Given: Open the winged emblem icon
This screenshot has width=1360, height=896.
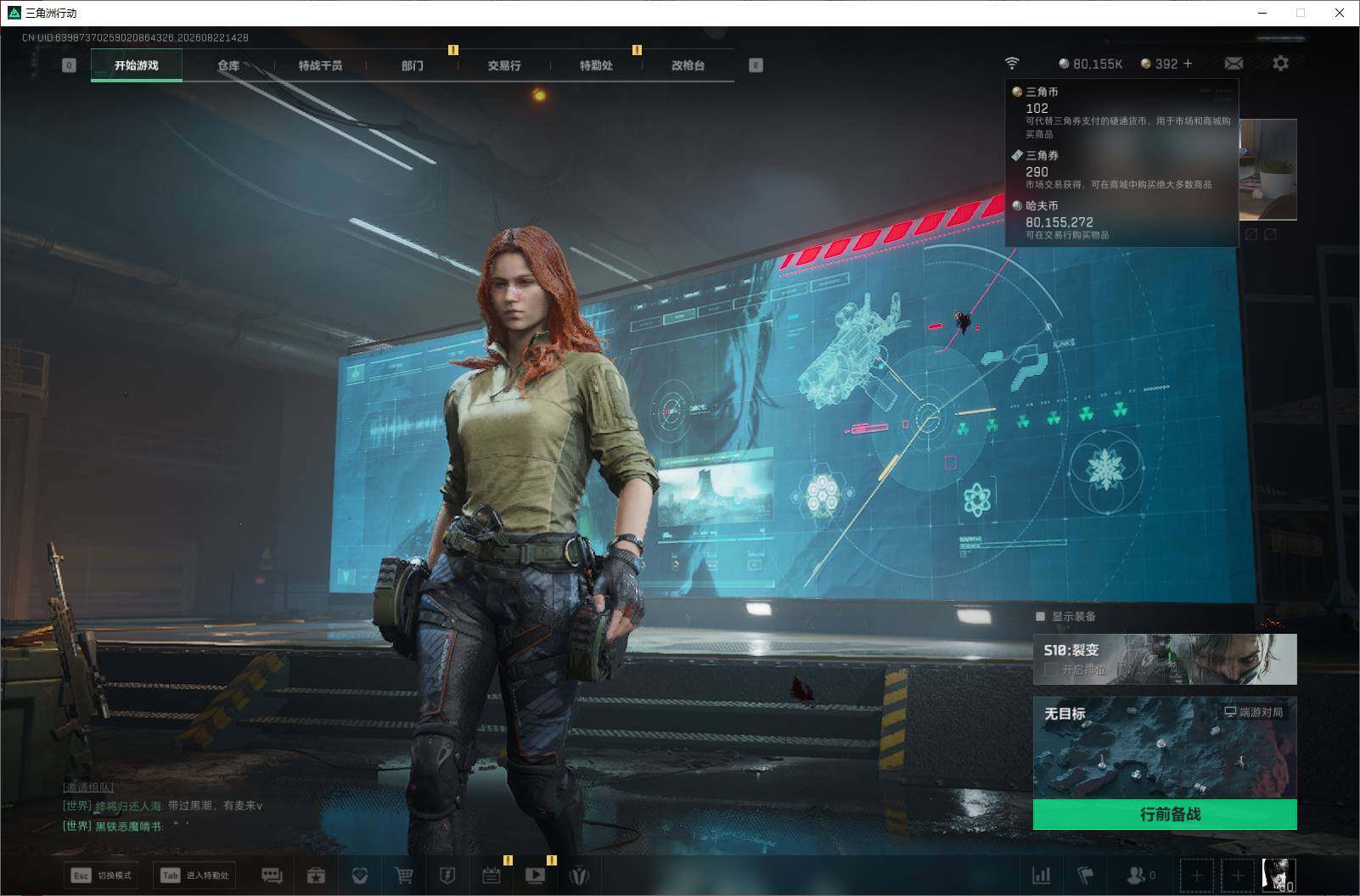Looking at the screenshot, I should 579,876.
